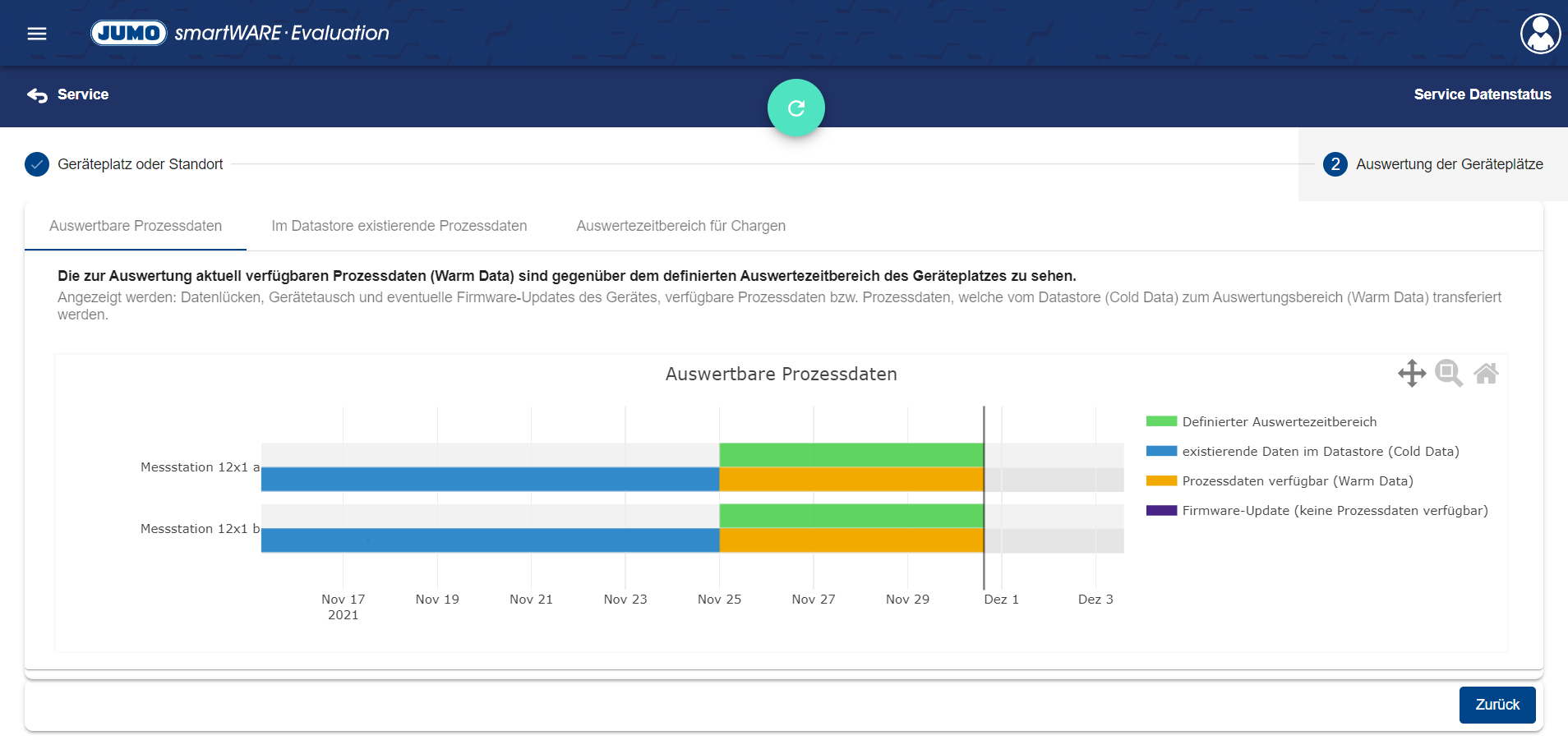Open the user profile avatar
This screenshot has width=1568, height=740.
(x=1539, y=34)
